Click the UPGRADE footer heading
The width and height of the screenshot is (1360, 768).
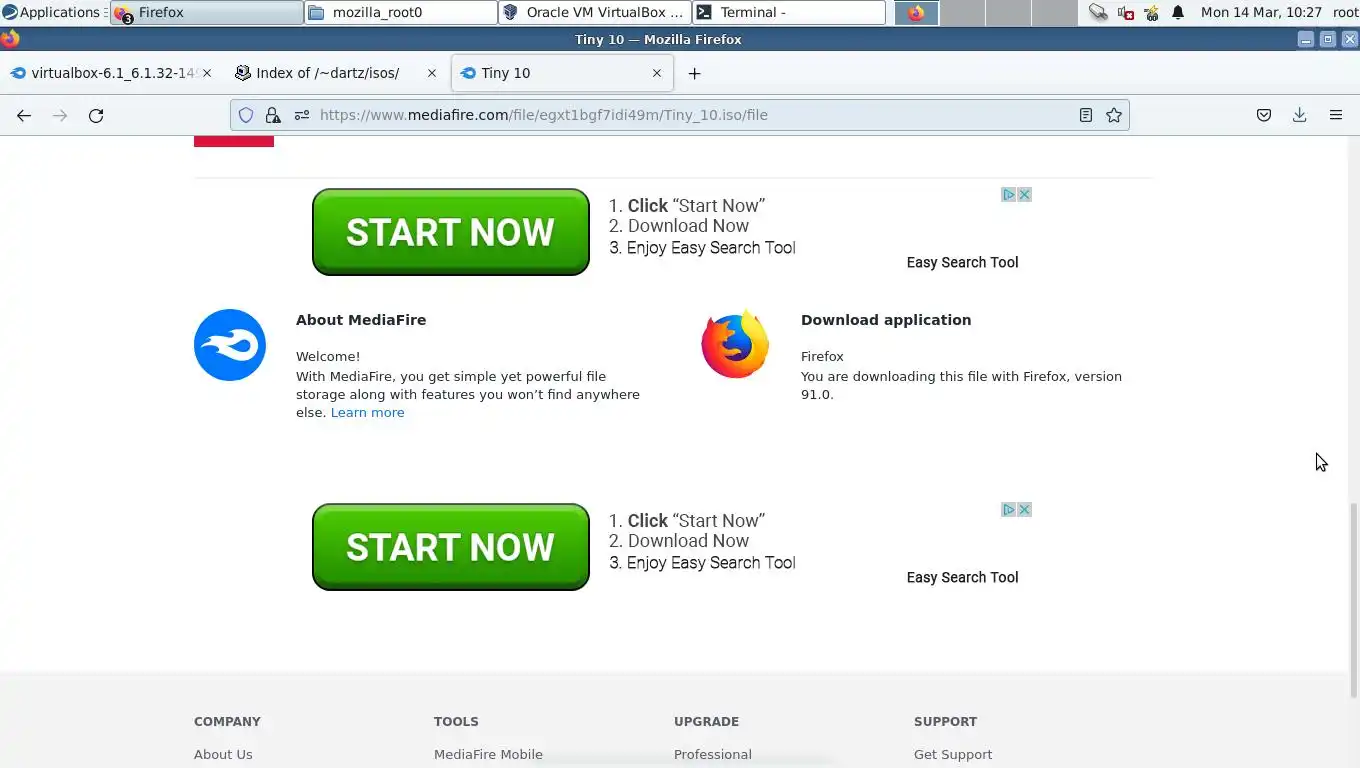pyautogui.click(x=706, y=721)
